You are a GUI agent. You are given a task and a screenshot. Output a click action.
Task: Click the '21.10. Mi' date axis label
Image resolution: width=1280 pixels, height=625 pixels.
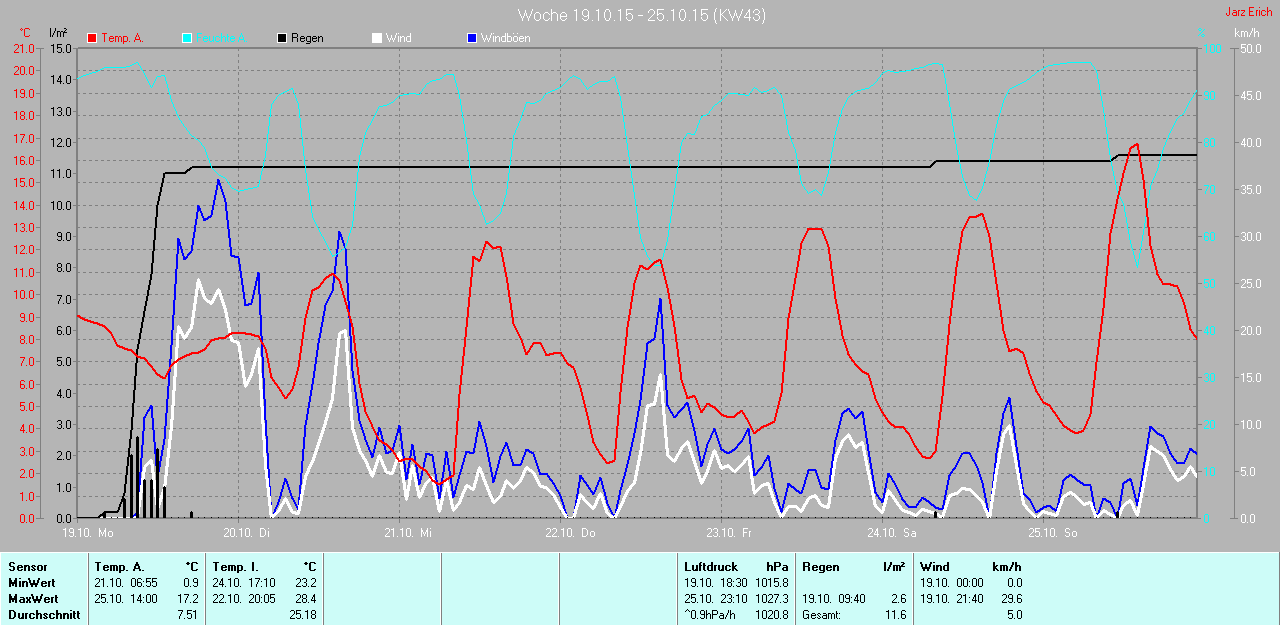point(407,533)
